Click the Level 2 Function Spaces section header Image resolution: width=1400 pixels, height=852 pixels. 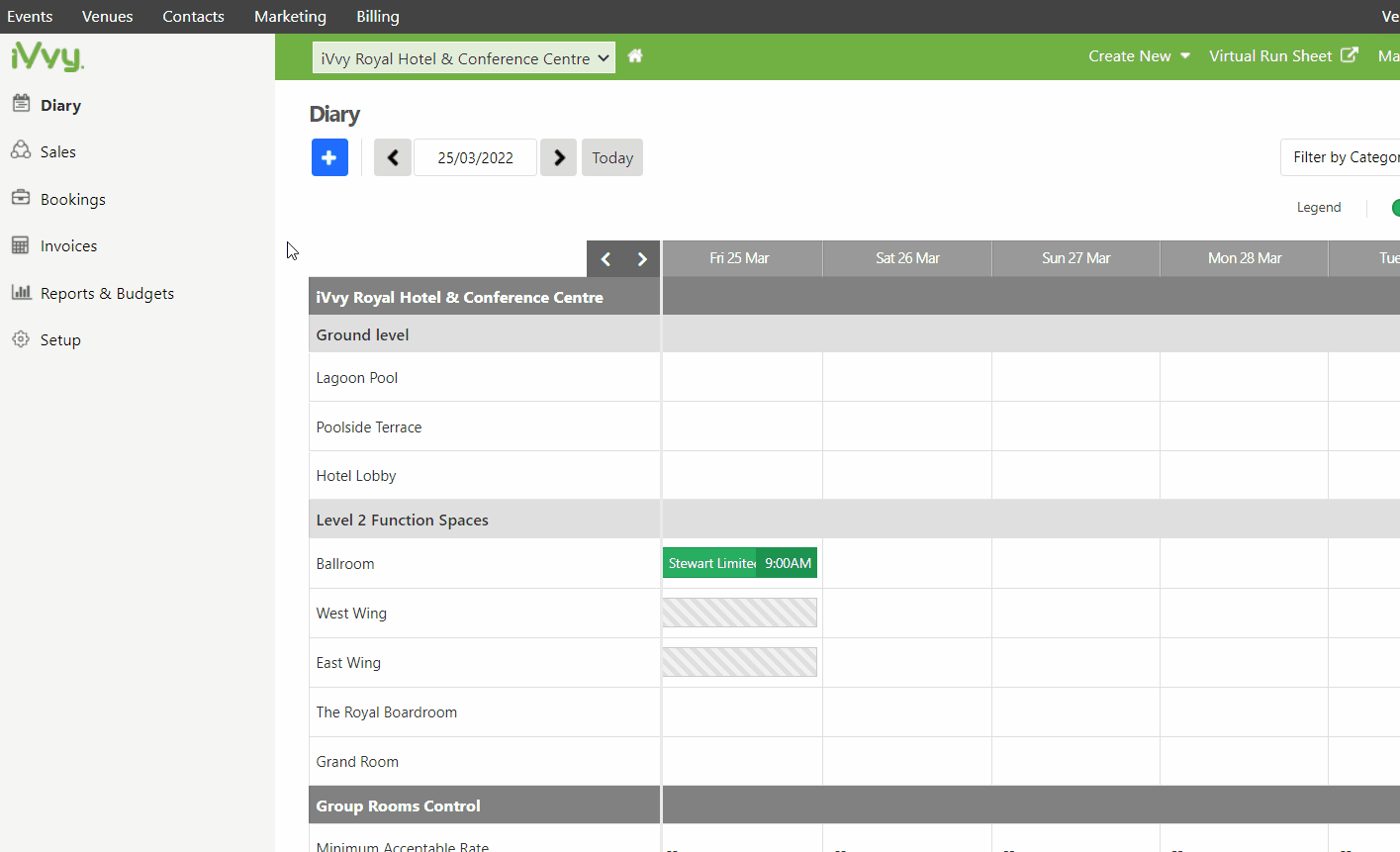point(485,520)
